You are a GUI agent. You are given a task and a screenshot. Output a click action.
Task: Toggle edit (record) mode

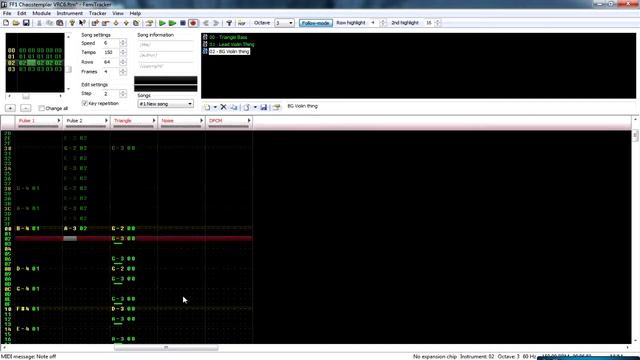click(193, 23)
